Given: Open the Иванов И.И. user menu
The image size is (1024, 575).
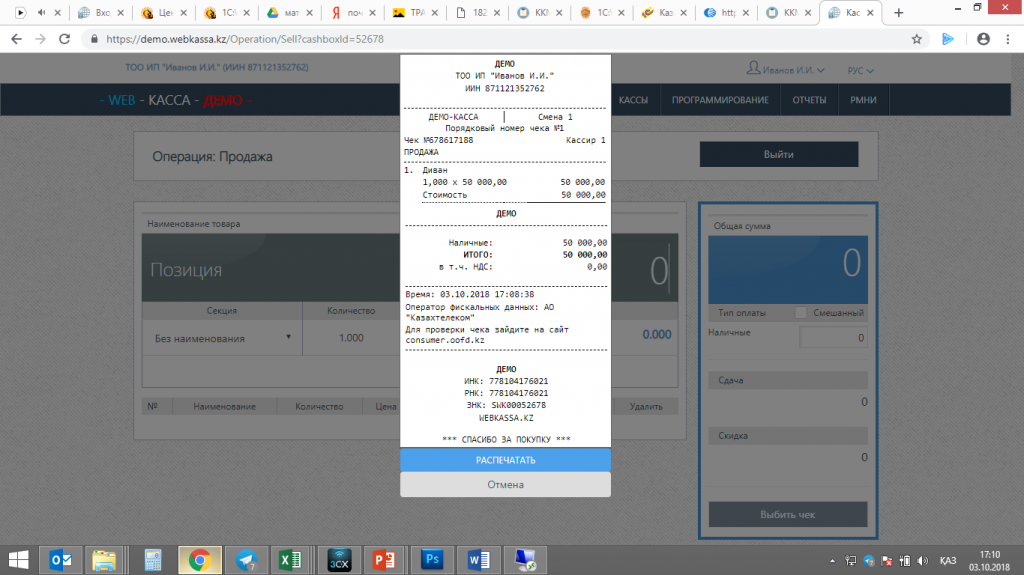Looking at the screenshot, I should [x=786, y=70].
